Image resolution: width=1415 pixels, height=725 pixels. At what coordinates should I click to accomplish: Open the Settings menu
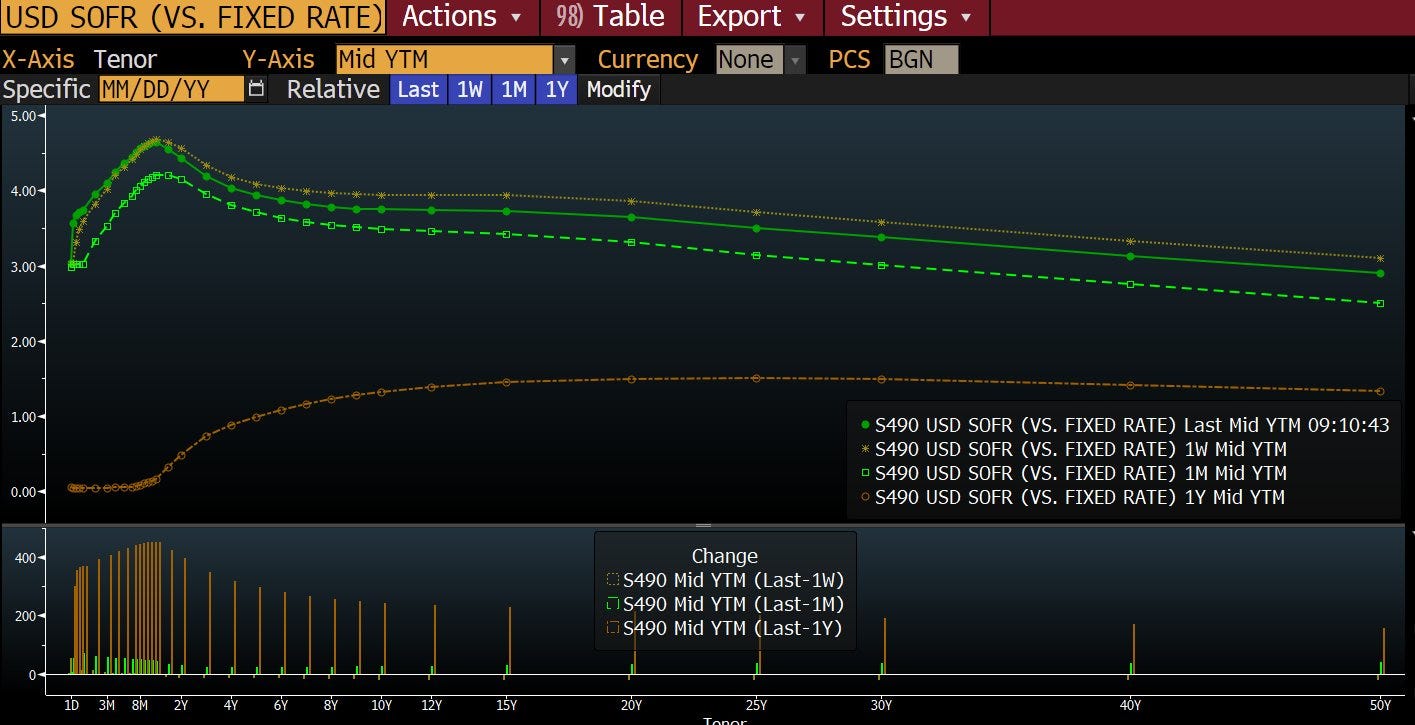click(x=906, y=17)
